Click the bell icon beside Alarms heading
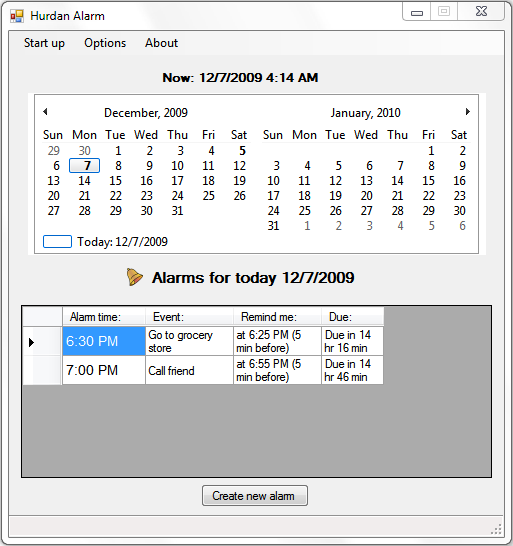513x546 pixels. tap(134, 277)
